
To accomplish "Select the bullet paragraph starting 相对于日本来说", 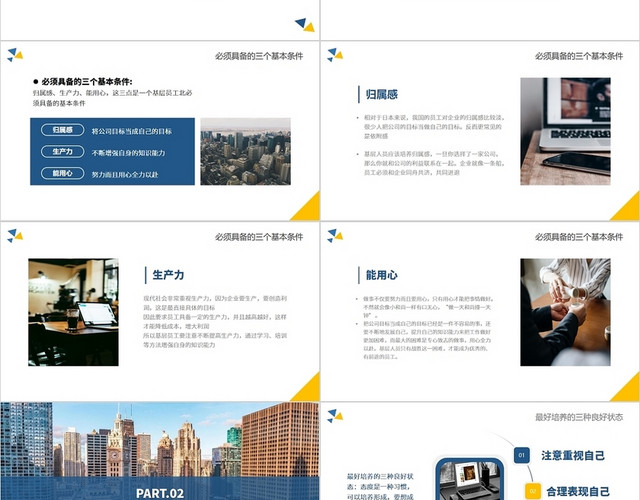I will click(433, 127).
